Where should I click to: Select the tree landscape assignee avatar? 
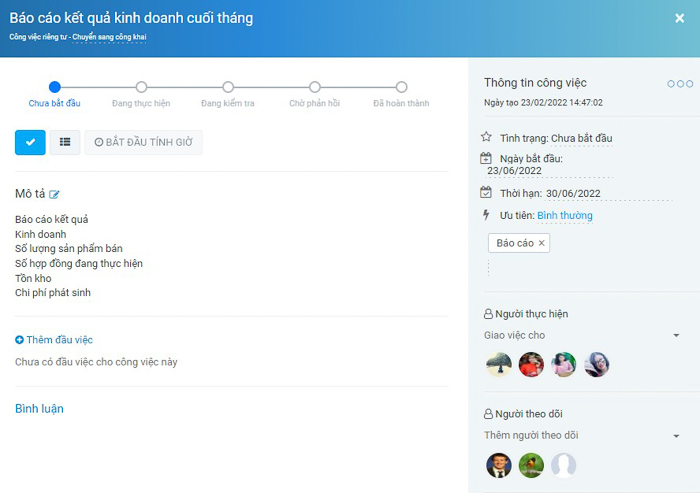tap(499, 364)
